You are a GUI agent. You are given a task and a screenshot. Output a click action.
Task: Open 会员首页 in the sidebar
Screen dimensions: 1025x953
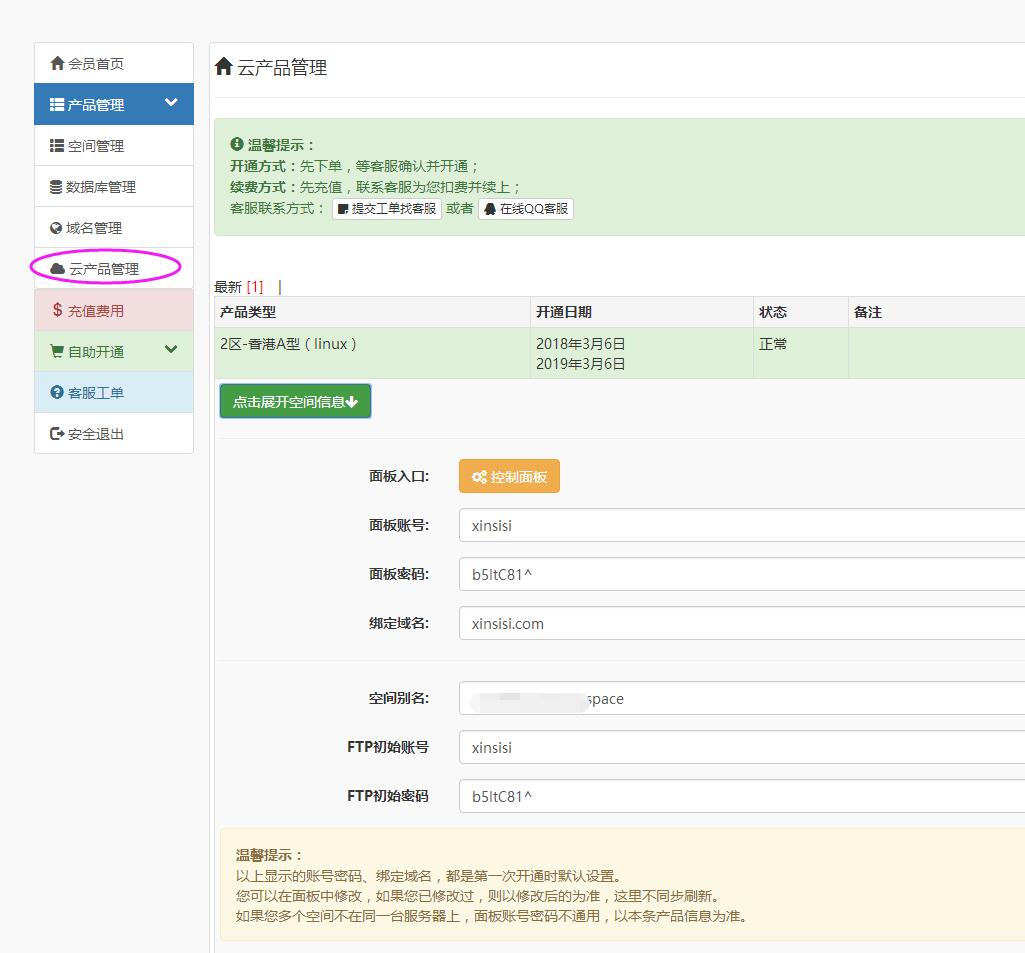[114, 63]
